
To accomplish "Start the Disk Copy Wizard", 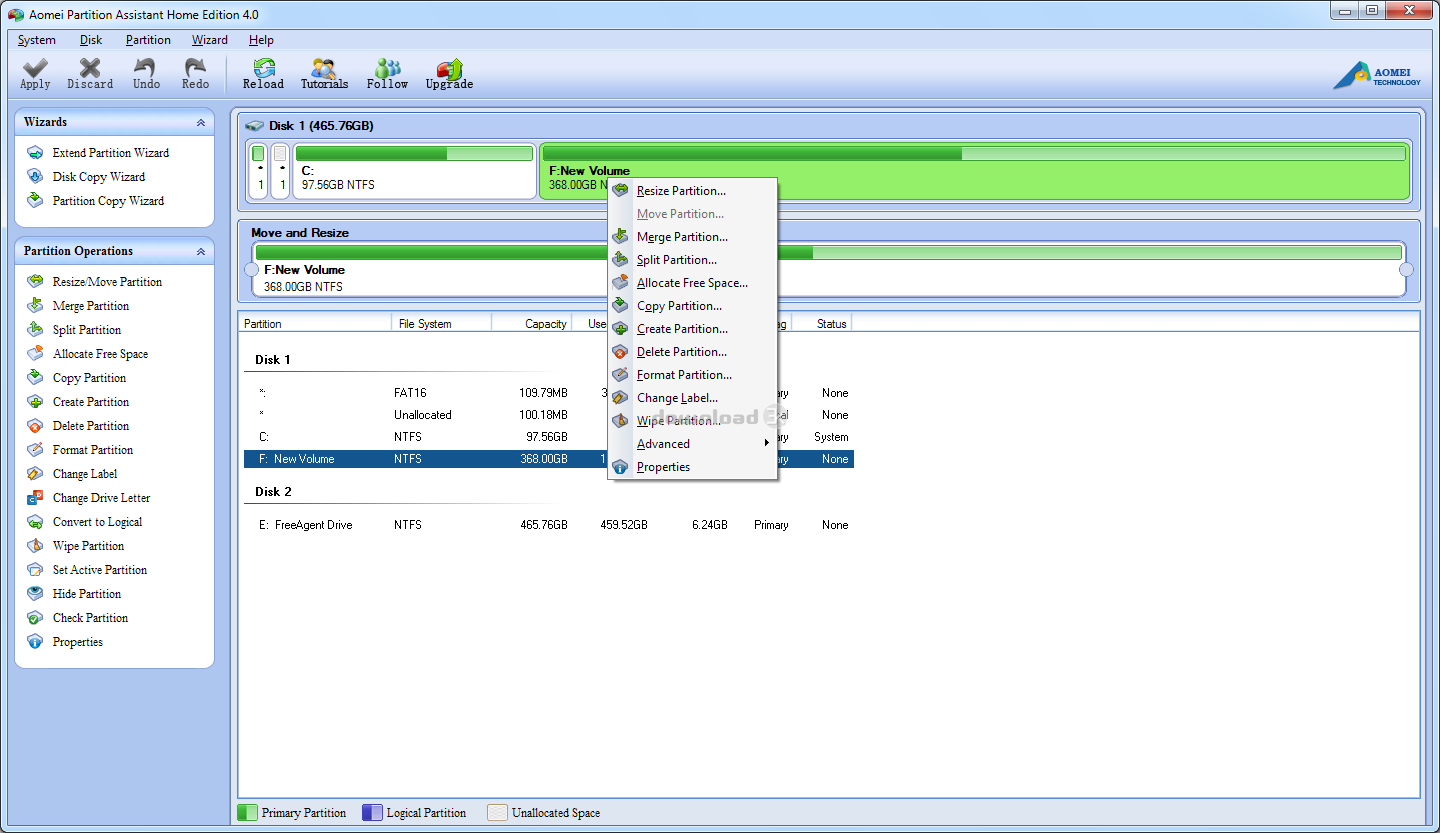I will (x=98, y=176).
